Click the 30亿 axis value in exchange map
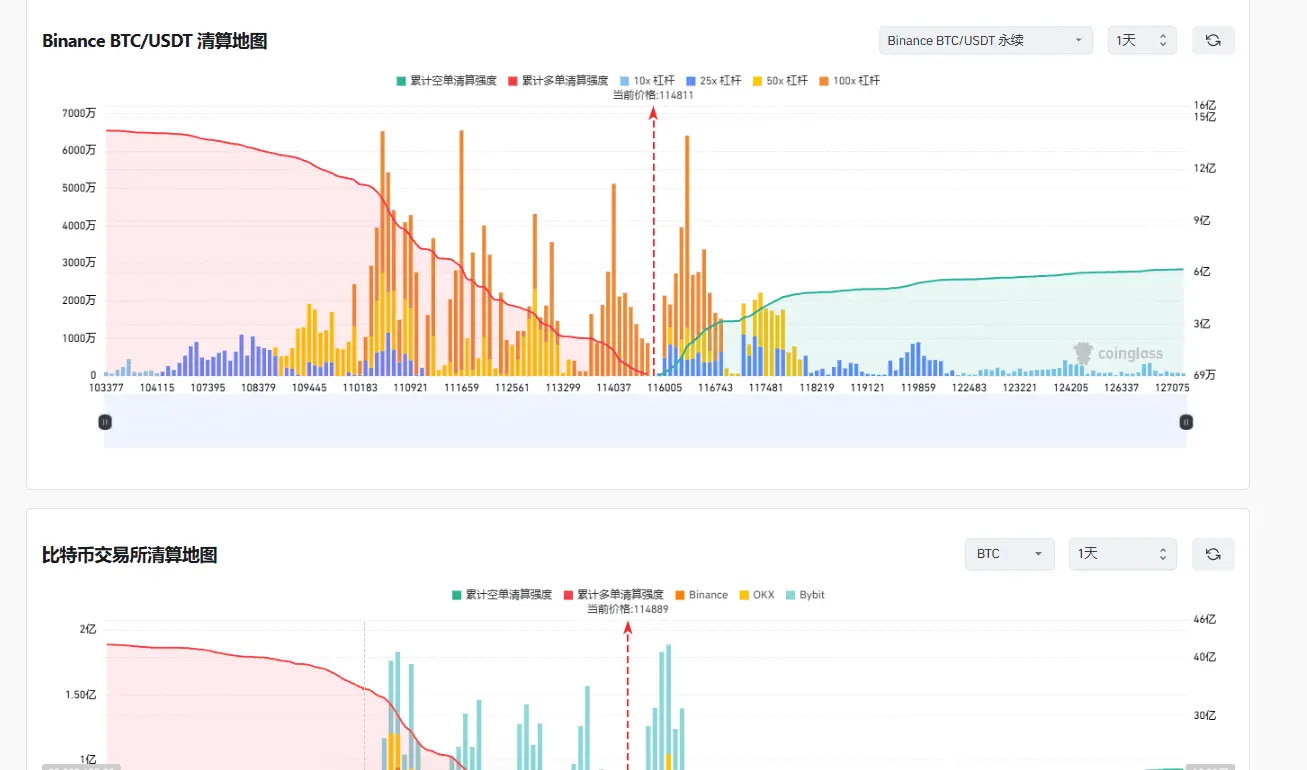 (x=1205, y=716)
